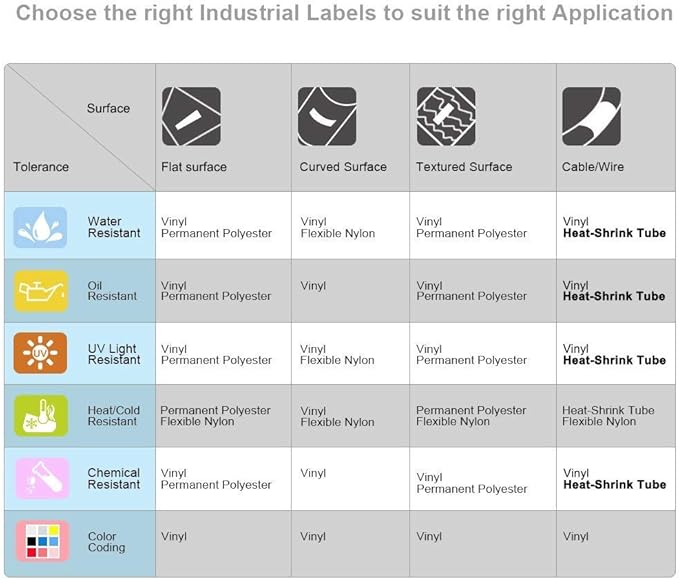Select the Chemical Resistant test tube icon

pos(42,478)
